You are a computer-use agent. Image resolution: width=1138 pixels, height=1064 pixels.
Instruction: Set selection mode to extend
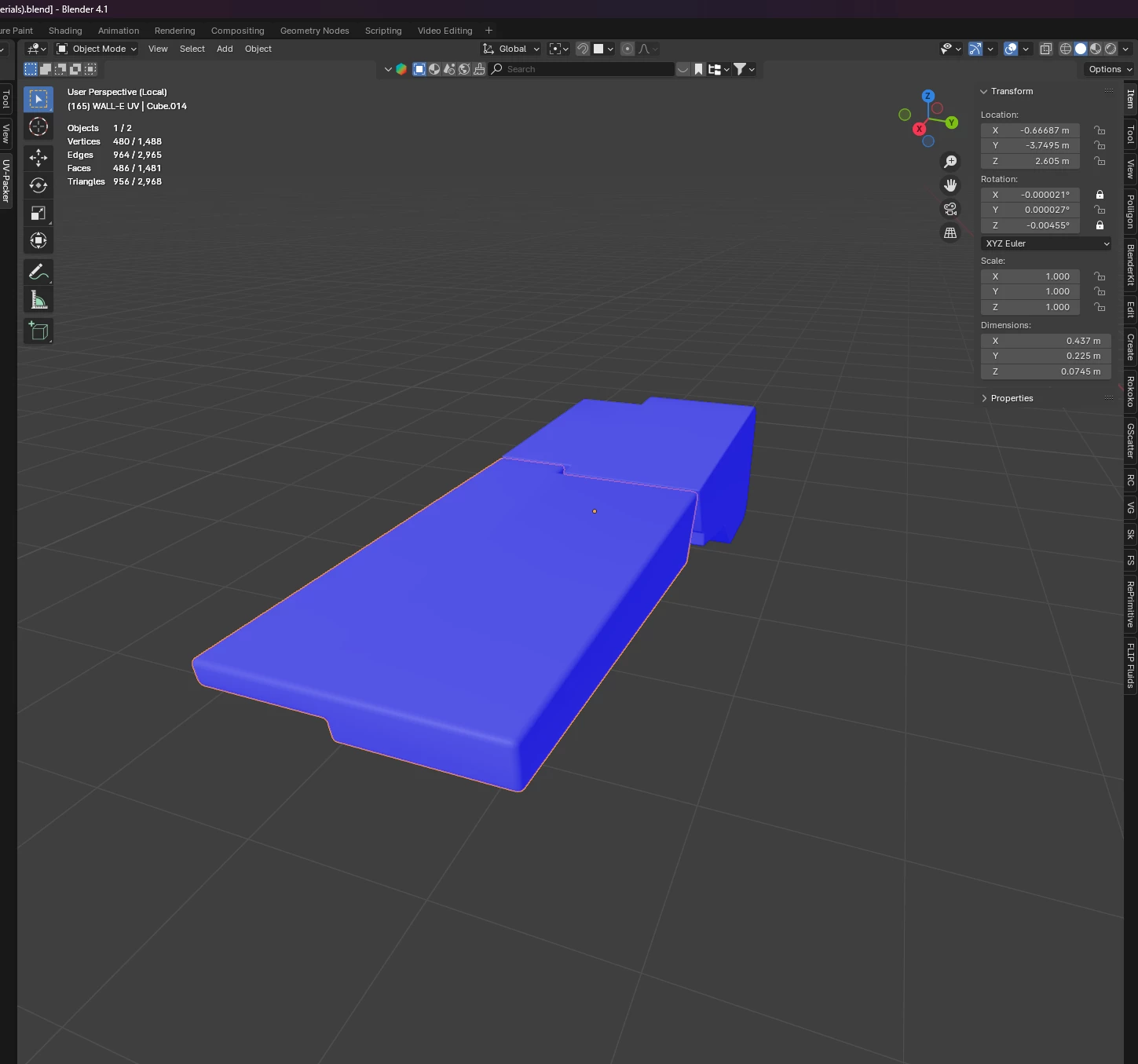click(x=46, y=69)
